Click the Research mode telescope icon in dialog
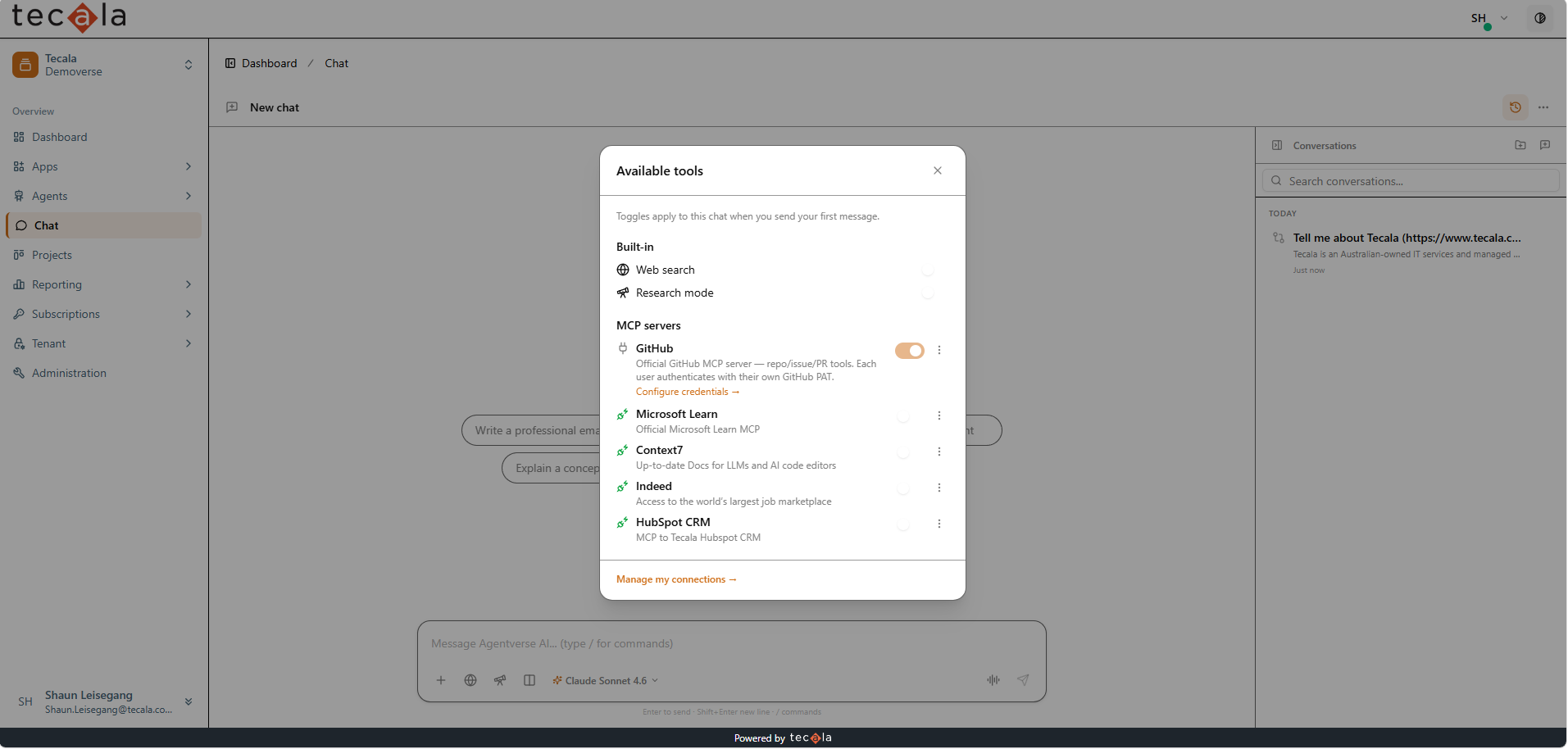This screenshot has height=749, width=1568. (x=623, y=293)
